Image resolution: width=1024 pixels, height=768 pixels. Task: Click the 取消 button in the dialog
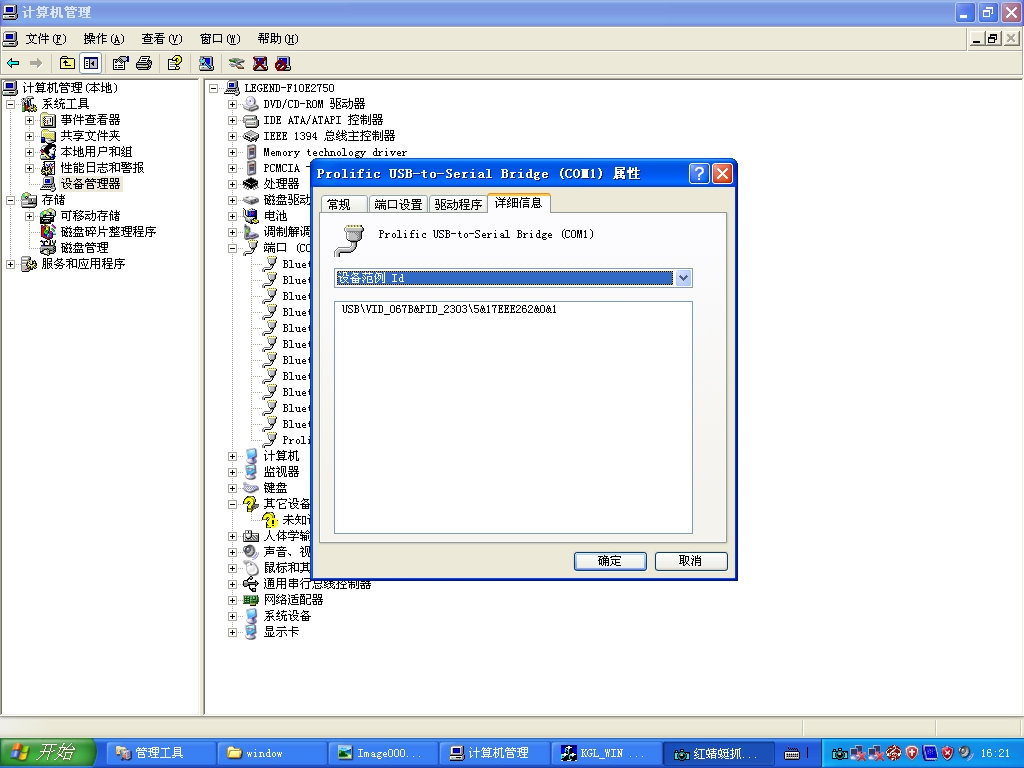690,561
